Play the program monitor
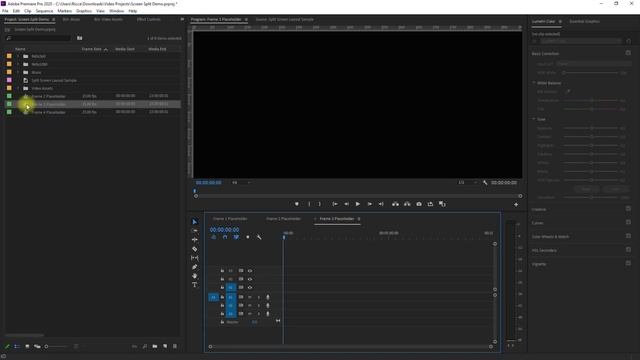Screen dimensions: 640x360 358,204
